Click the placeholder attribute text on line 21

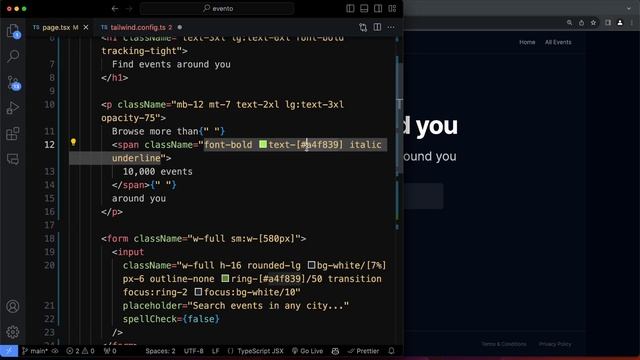pyautogui.click(x=152, y=305)
